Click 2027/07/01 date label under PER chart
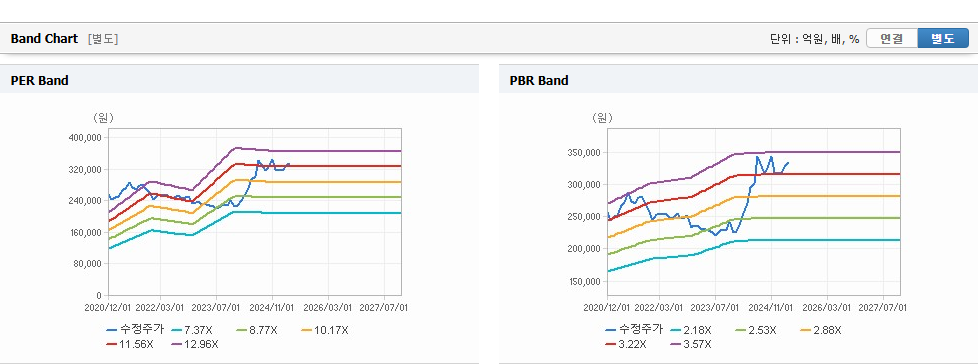The image size is (978, 364). point(384,307)
